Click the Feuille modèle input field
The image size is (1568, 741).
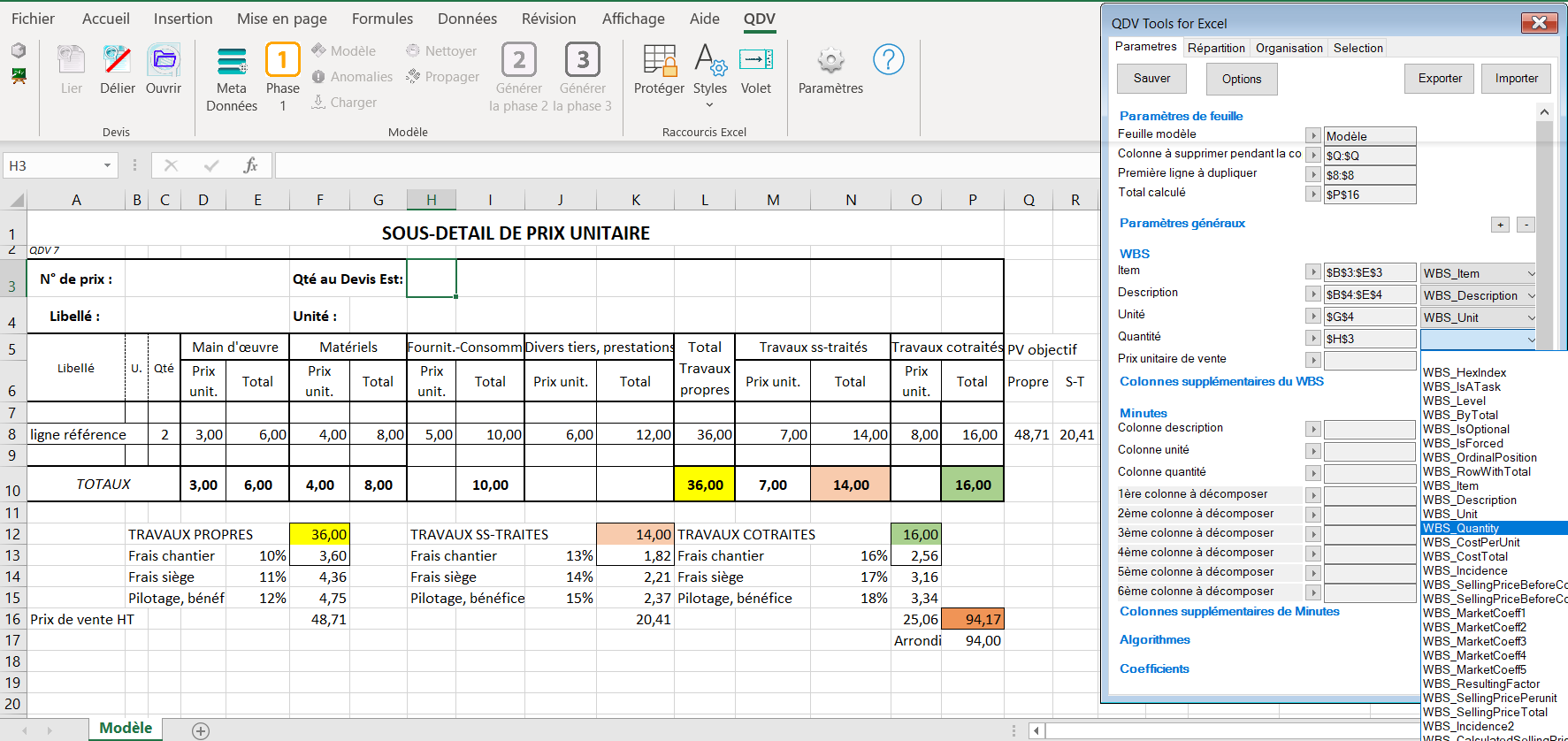coord(1369,136)
